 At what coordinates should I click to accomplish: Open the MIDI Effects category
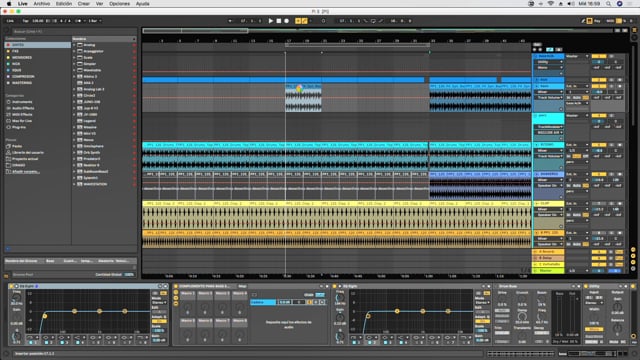click(22, 115)
